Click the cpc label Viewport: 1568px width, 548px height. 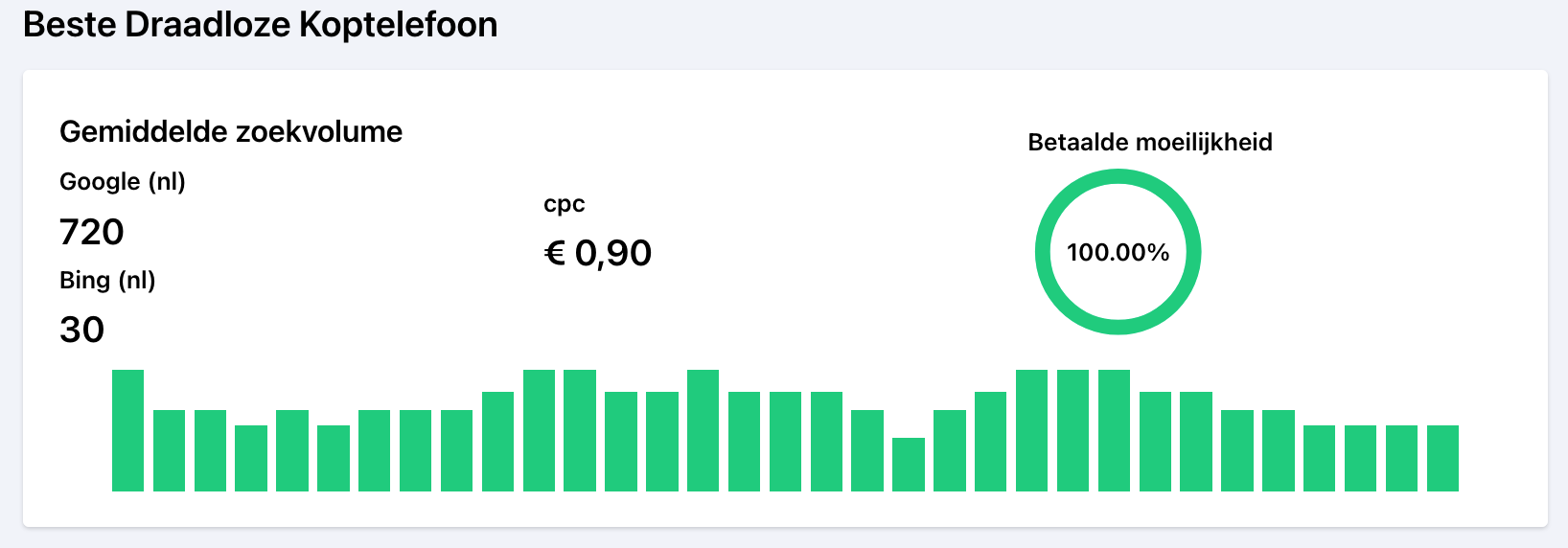(564, 204)
